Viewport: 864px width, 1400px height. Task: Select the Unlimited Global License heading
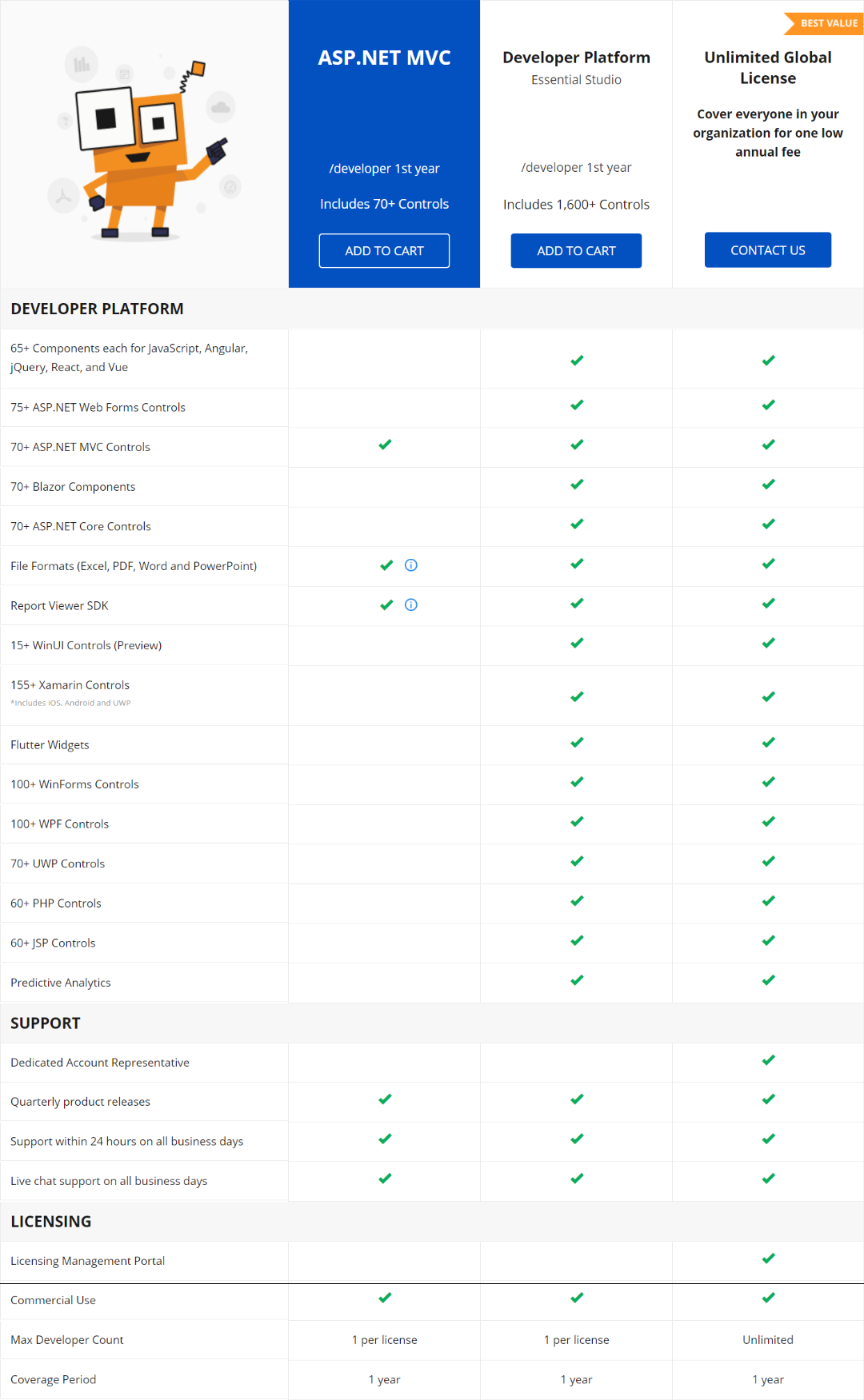click(x=768, y=68)
